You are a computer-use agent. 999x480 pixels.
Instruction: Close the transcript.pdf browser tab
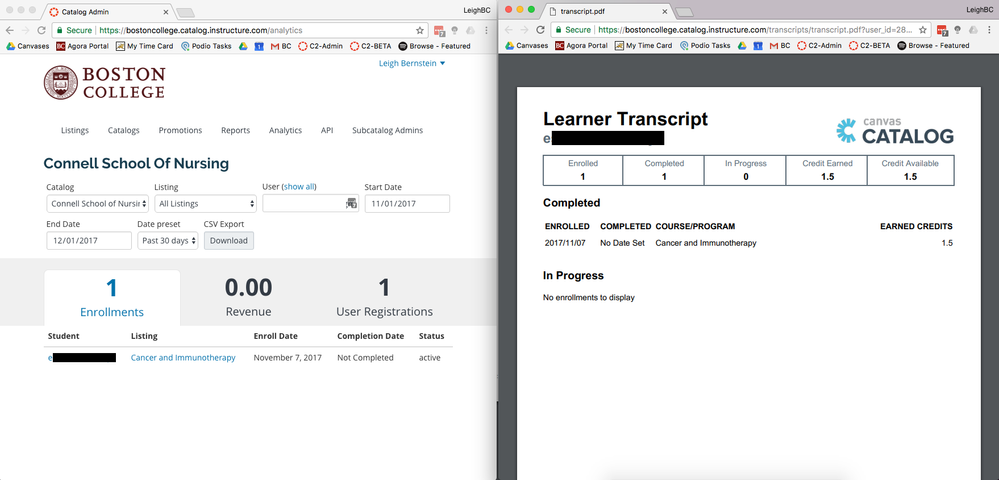point(665,11)
